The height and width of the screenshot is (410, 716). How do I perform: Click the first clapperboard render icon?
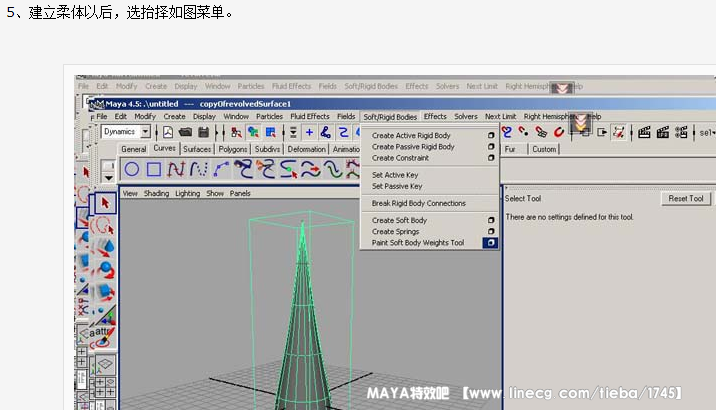pyautogui.click(x=645, y=132)
